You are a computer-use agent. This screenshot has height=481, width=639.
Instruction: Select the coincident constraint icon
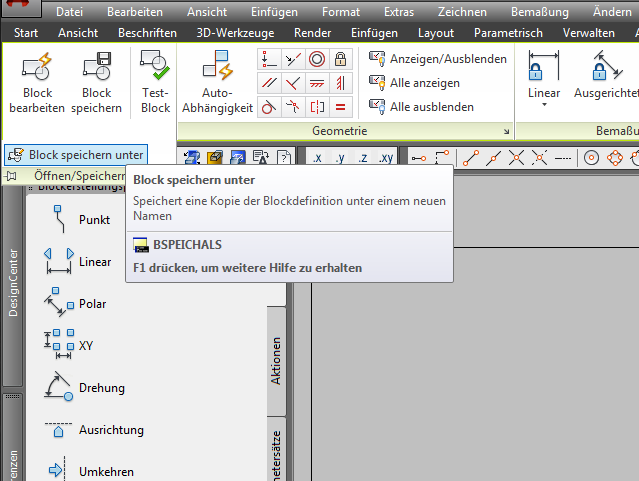pos(269,59)
